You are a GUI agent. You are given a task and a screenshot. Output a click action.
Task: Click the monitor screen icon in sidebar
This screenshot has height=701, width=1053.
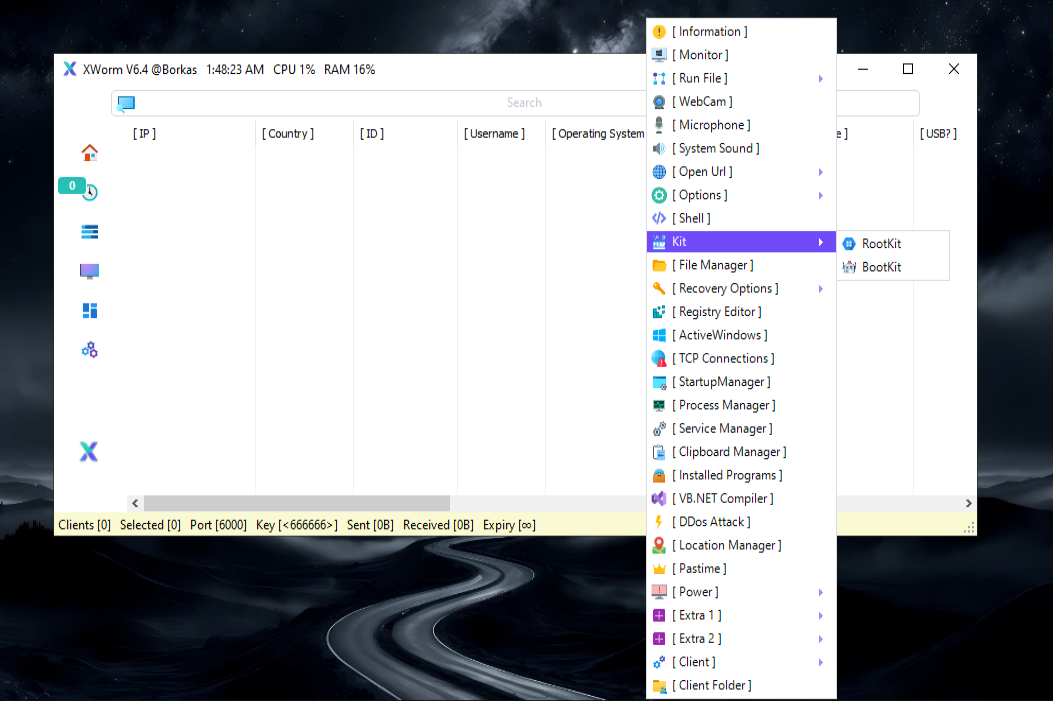pyautogui.click(x=90, y=271)
